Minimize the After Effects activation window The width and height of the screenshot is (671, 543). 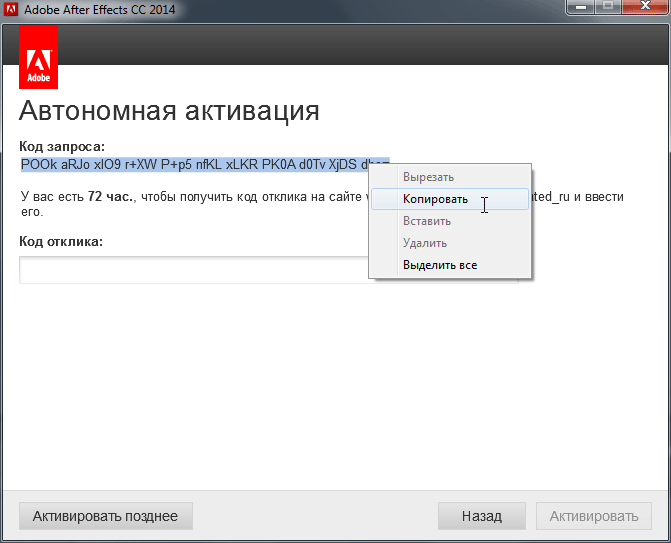581,7
